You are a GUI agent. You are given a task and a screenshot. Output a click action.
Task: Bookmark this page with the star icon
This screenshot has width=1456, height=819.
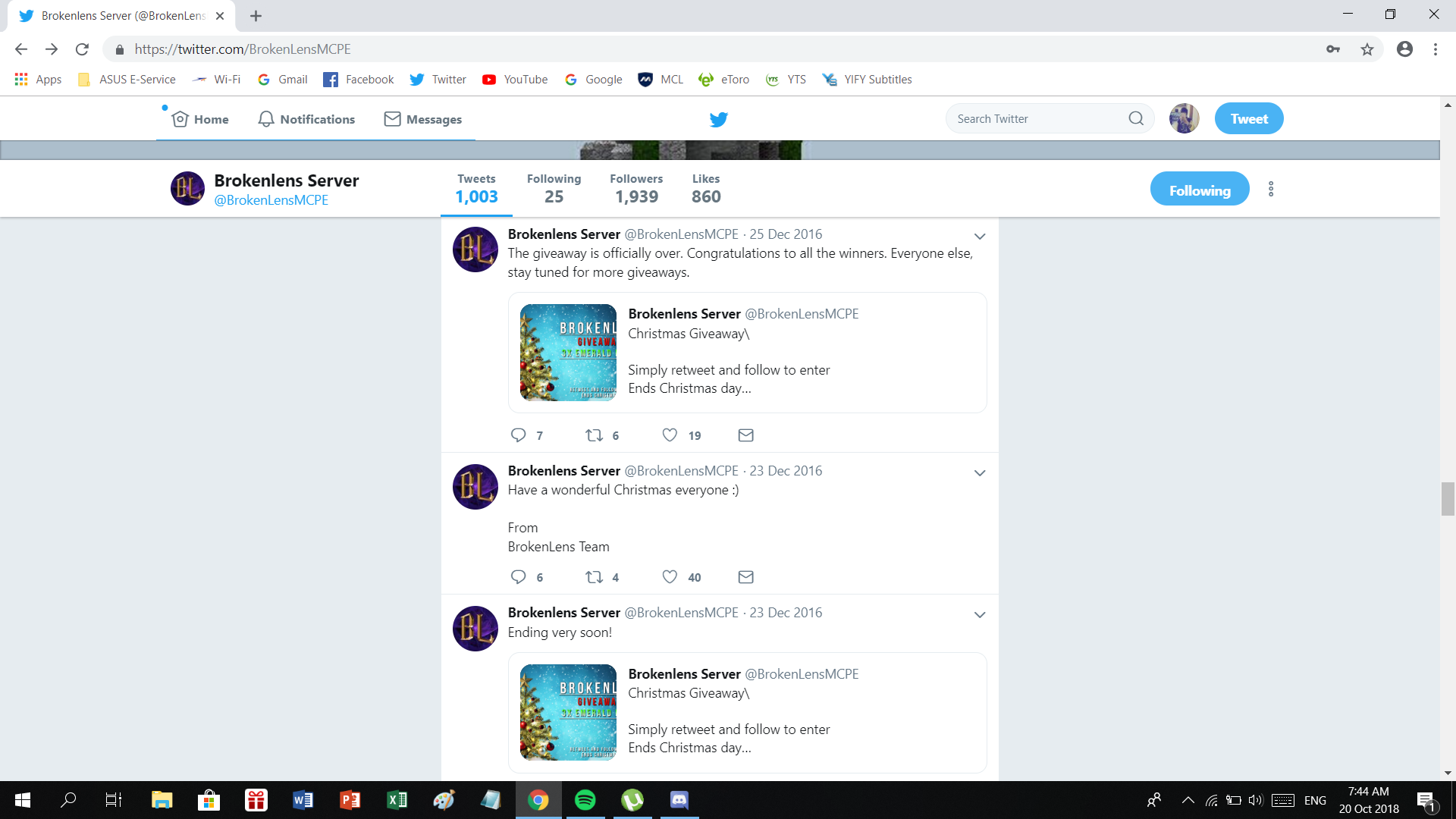pyautogui.click(x=1367, y=49)
